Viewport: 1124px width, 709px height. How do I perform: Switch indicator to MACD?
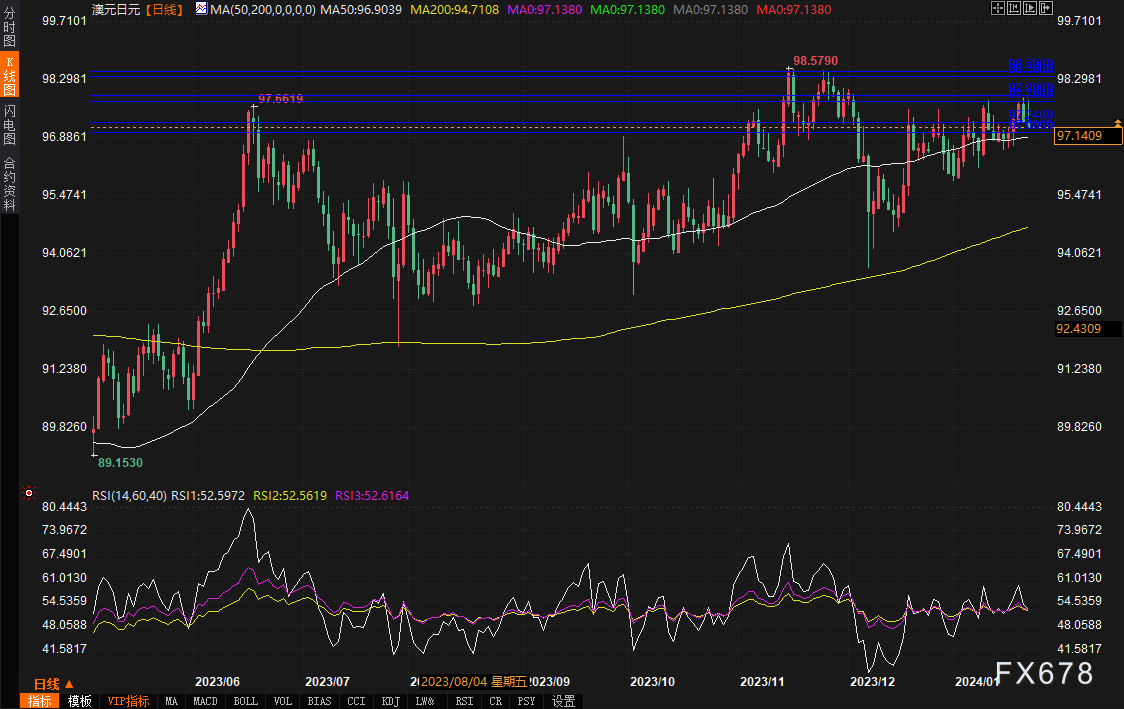click(206, 701)
